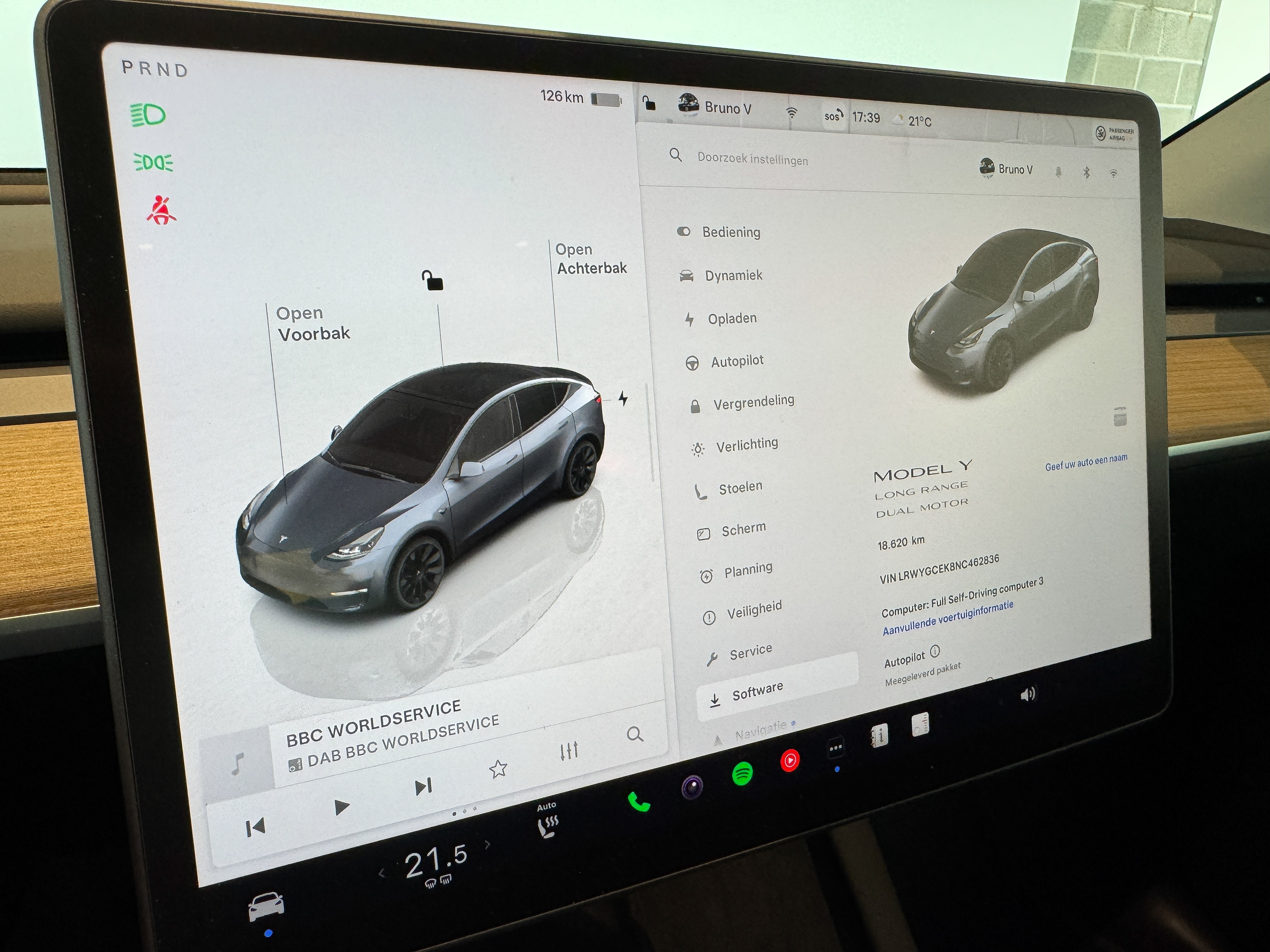Click Geef uw auto een naam link
Image resolution: width=1270 pixels, height=952 pixels.
tap(1086, 462)
